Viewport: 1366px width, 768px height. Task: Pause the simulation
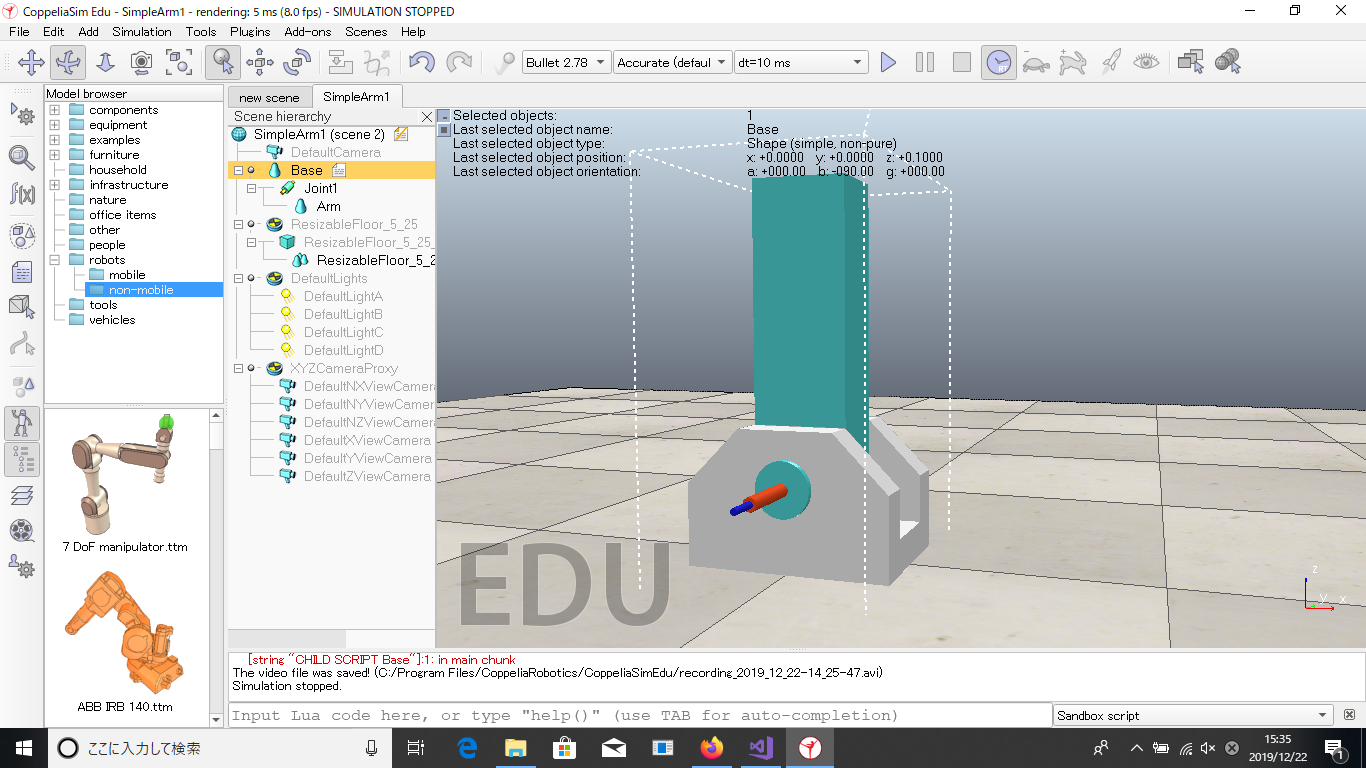[x=925, y=62]
